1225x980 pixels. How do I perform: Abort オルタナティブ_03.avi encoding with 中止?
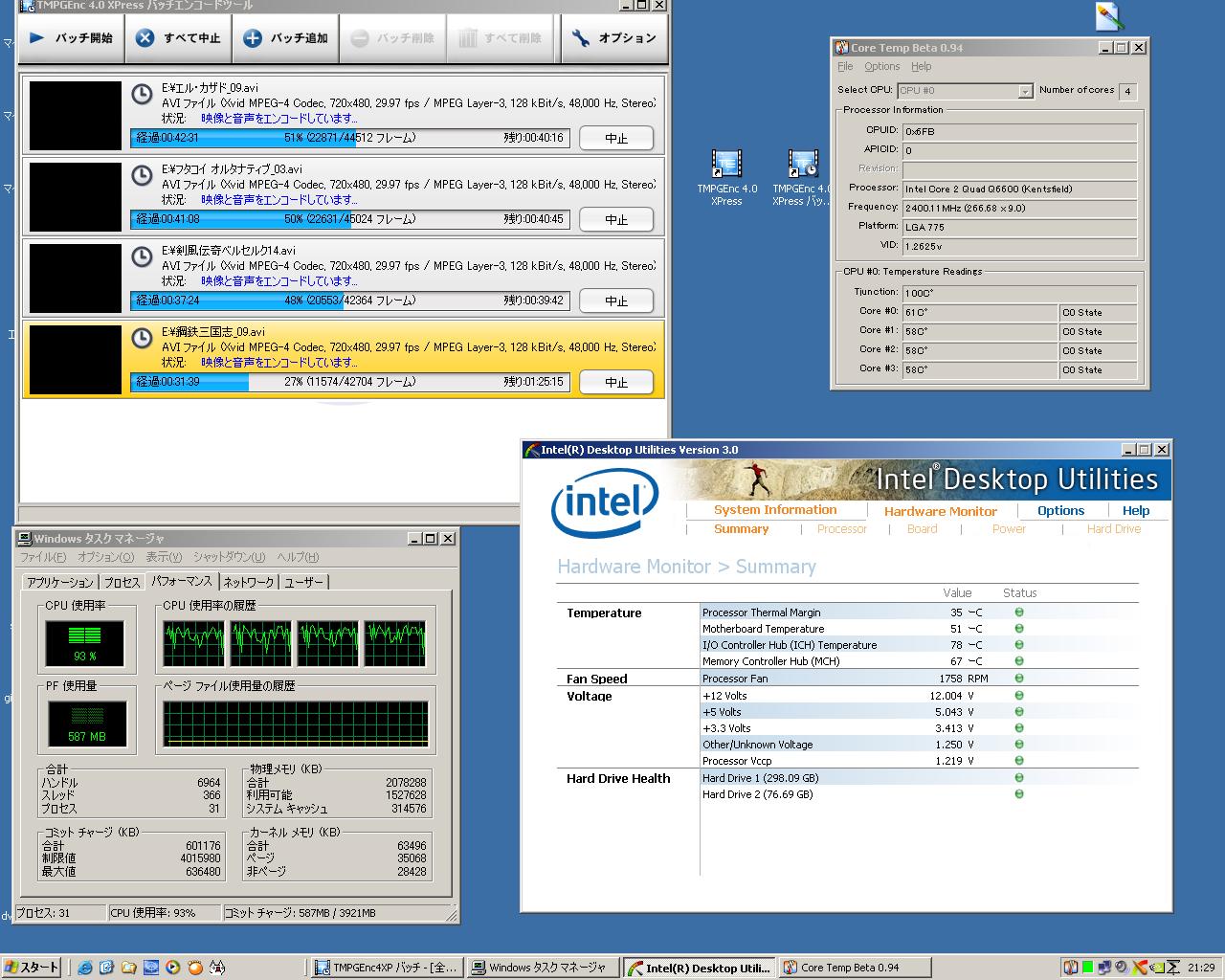(616, 219)
